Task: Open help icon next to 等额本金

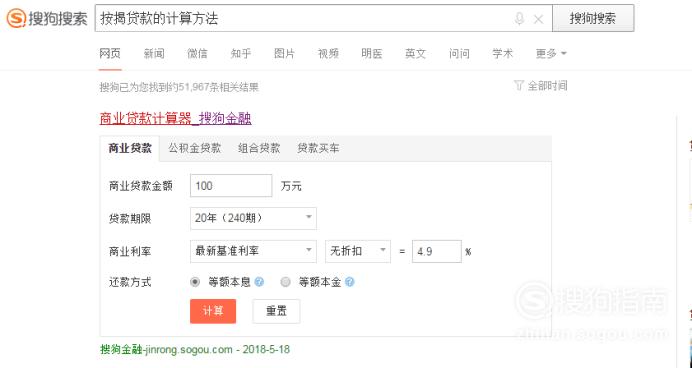Action: [x=350, y=282]
